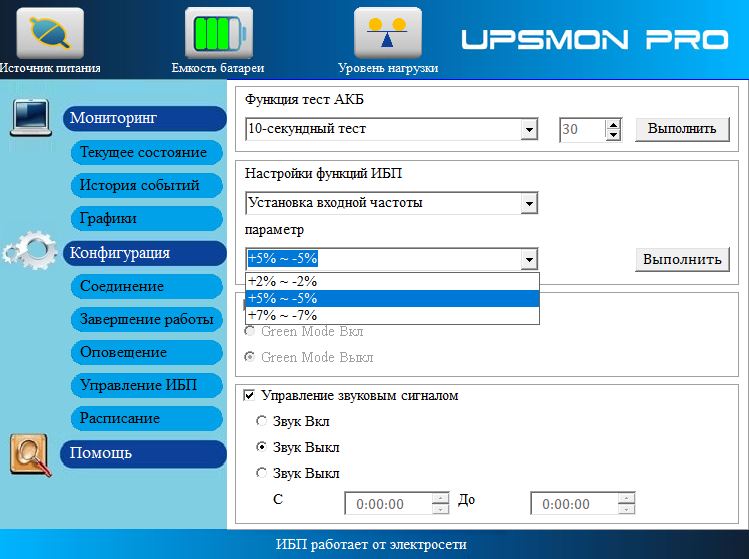The image size is (749, 559).
Task: Run the battery test with Выполнить
Action: pos(682,129)
